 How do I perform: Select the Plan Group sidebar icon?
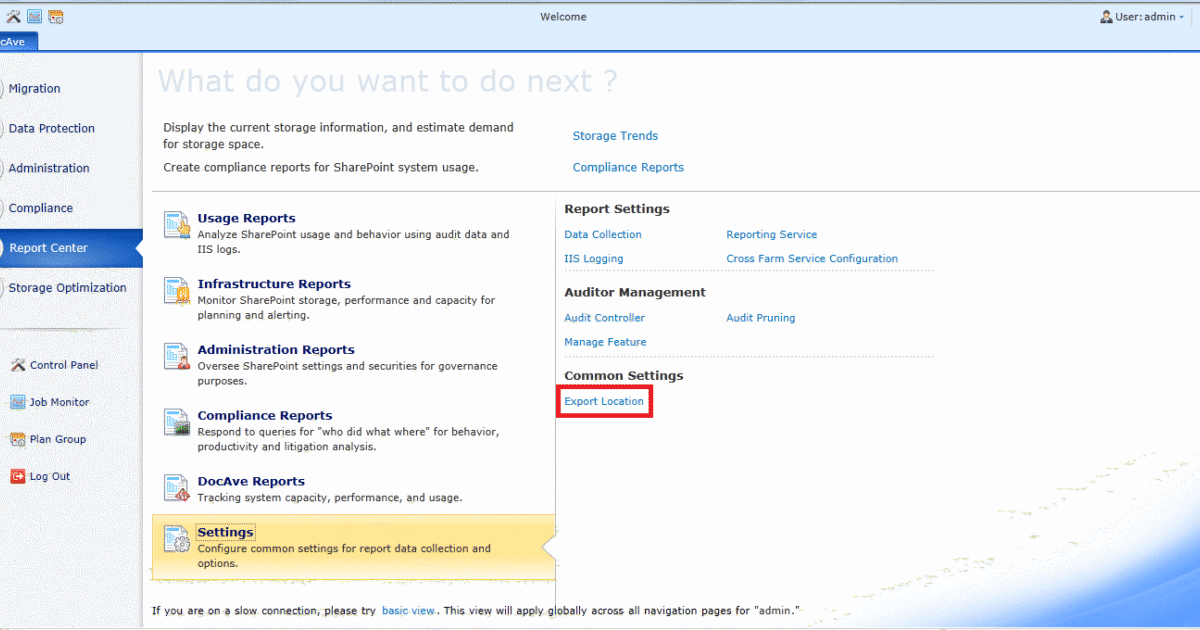20,439
